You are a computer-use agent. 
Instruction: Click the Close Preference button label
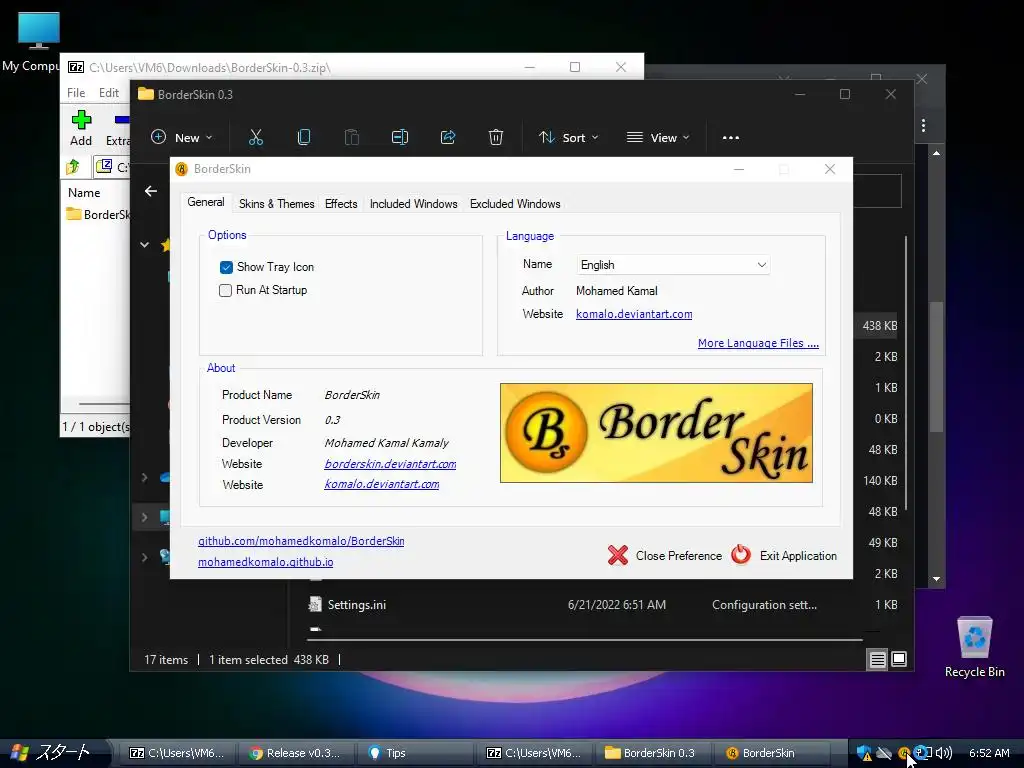coord(679,556)
